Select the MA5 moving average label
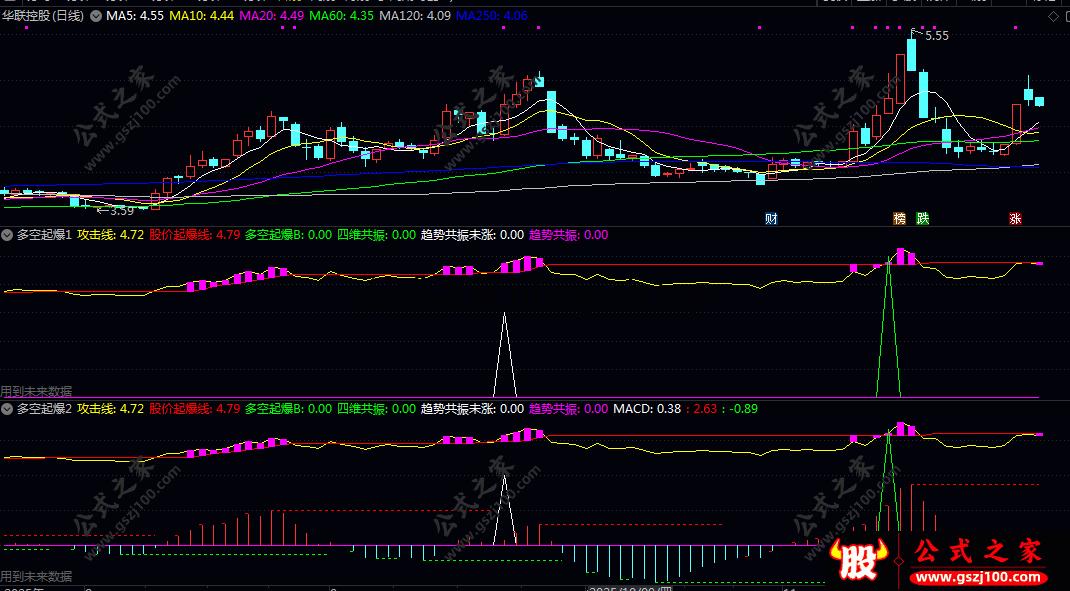This screenshot has height=591, width=1070. [x=135, y=15]
